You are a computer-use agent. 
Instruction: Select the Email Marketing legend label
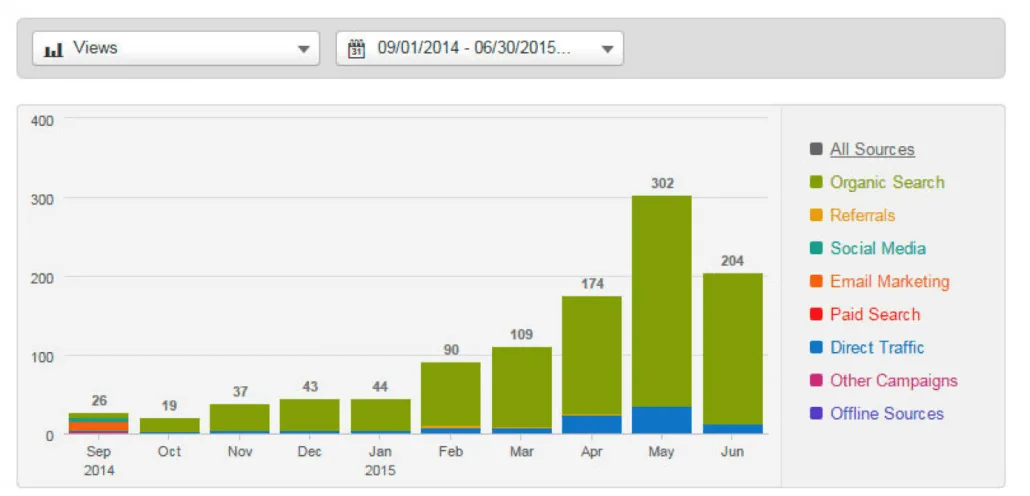pyautogui.click(x=889, y=282)
